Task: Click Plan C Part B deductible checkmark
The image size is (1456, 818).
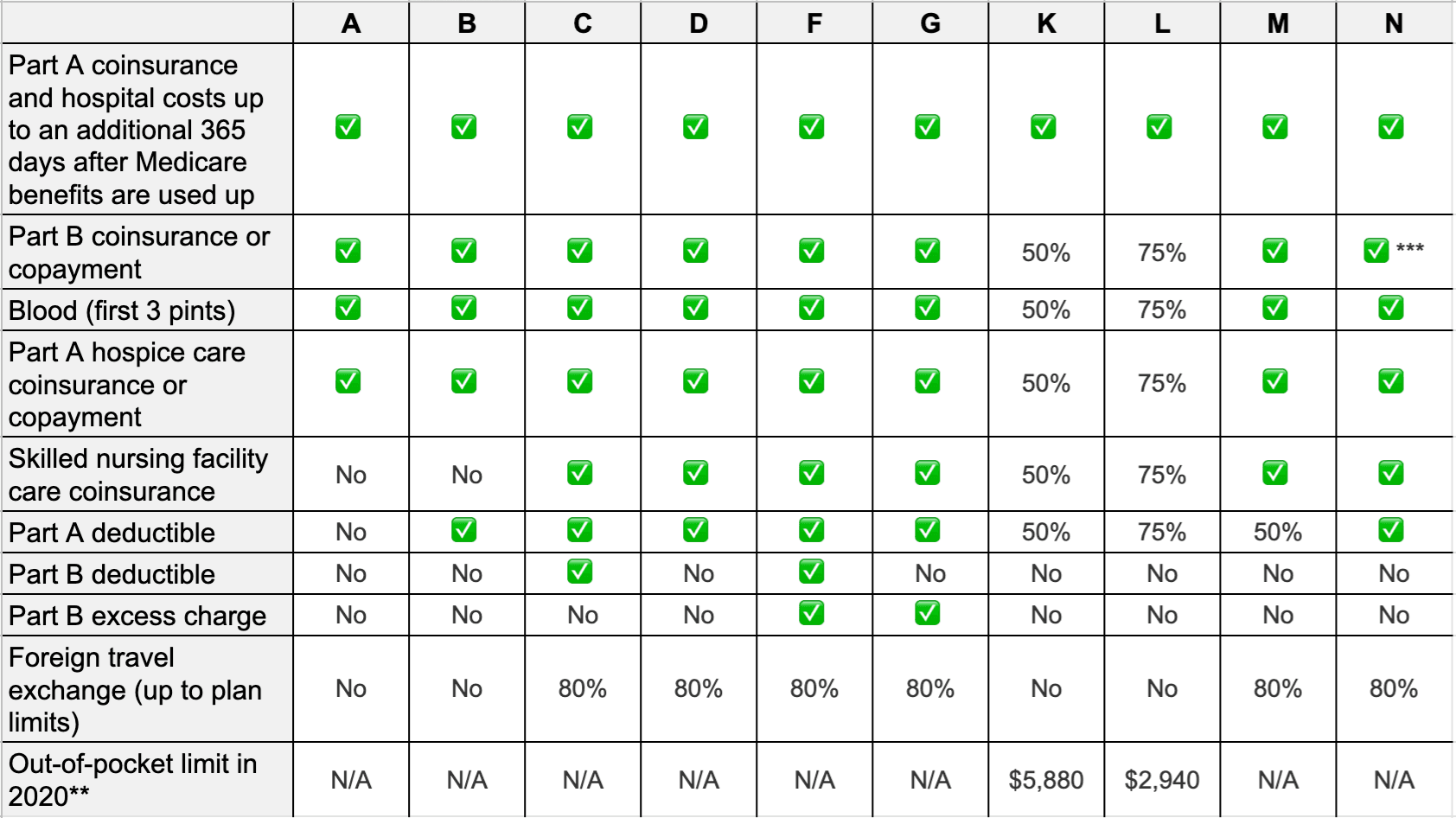Action: 579,572
